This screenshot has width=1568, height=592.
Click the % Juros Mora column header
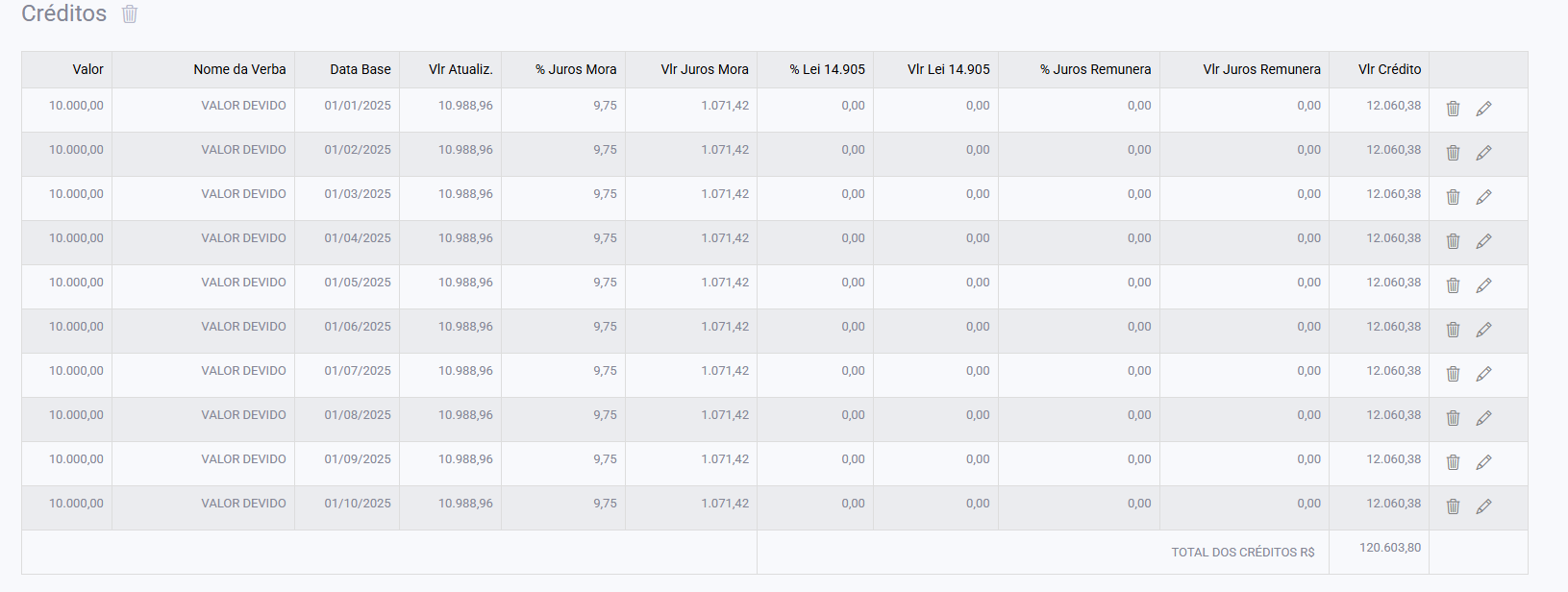576,69
